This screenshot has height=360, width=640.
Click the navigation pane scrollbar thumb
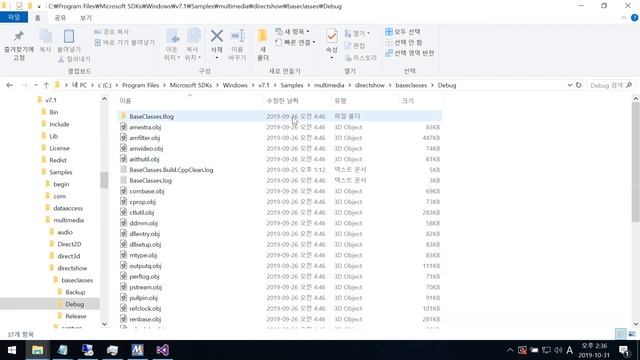(104, 180)
